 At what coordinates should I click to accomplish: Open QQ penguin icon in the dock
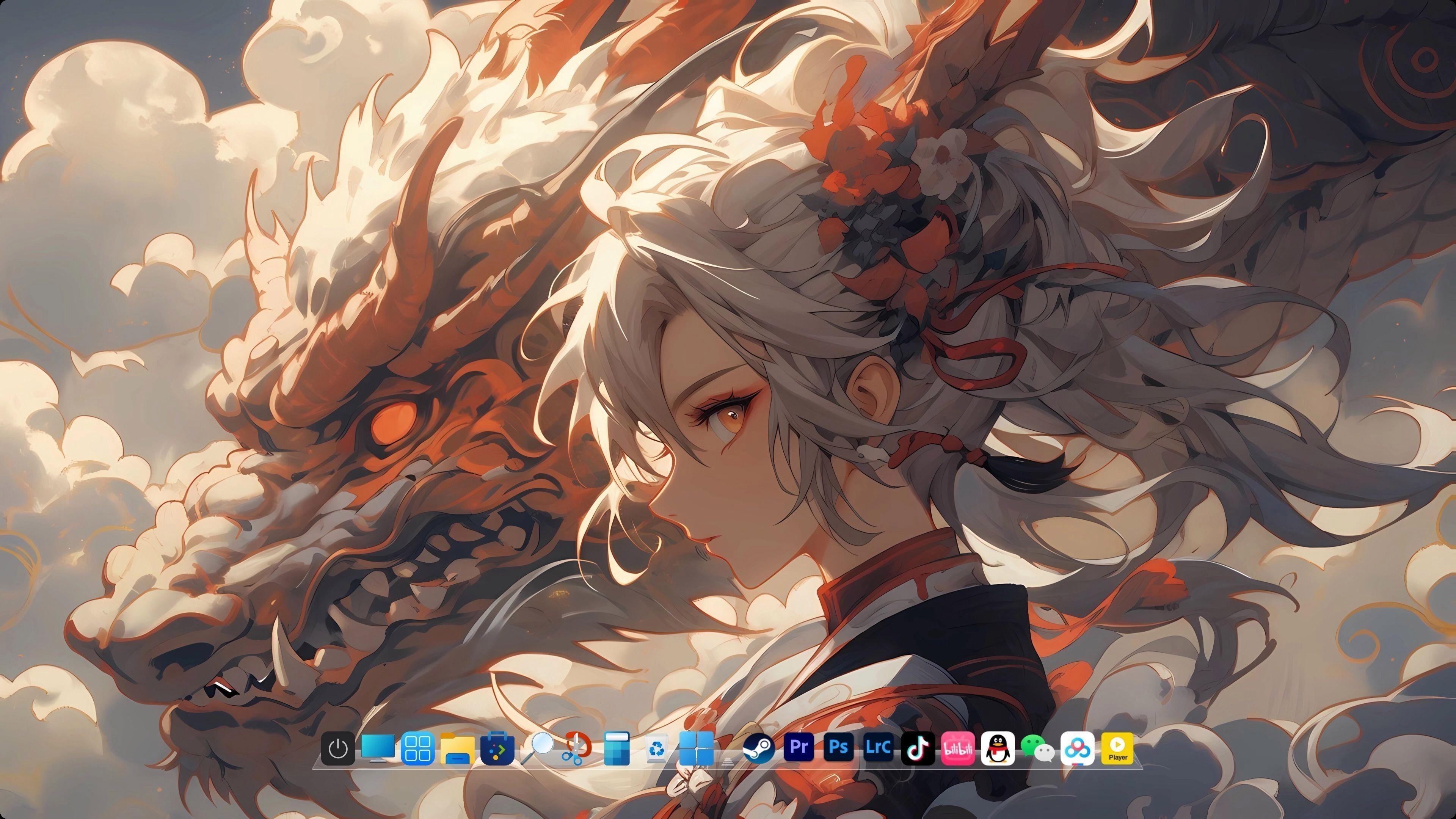[998, 748]
